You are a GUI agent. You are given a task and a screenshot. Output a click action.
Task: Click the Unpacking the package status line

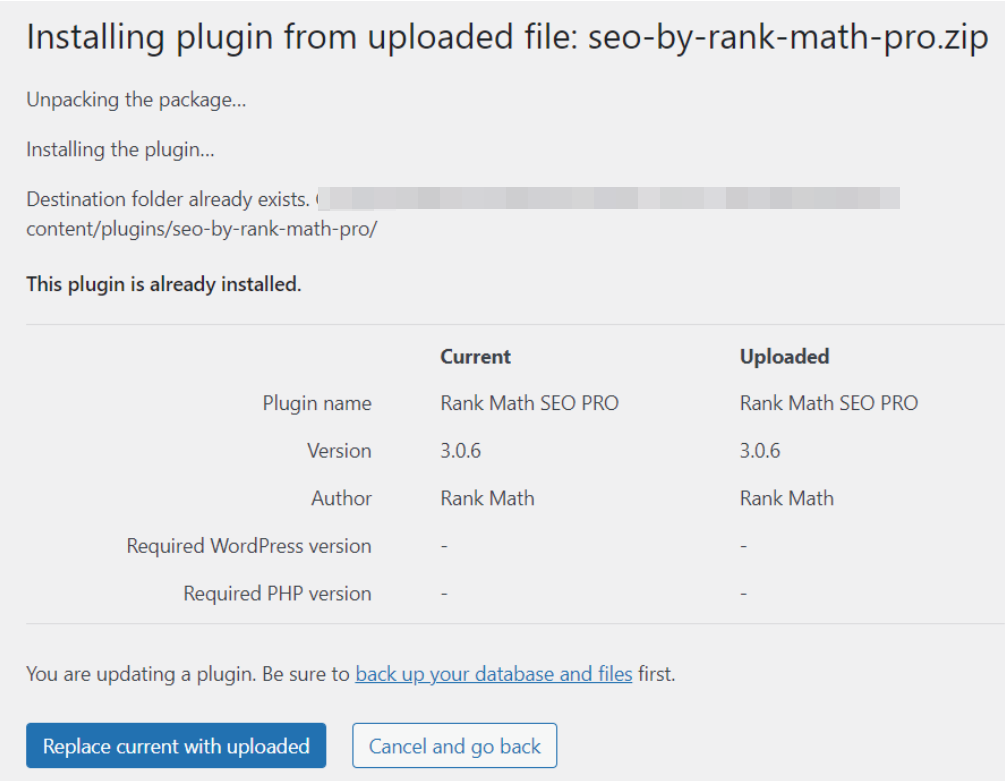pos(136,100)
